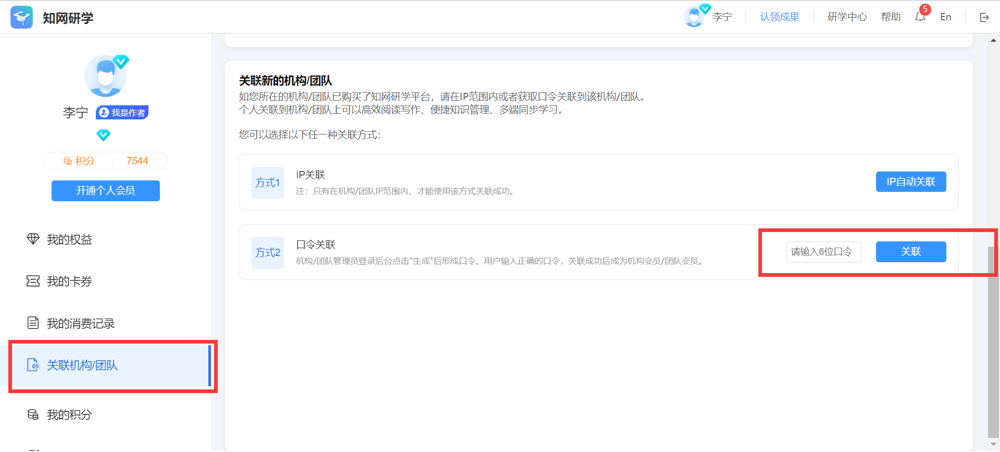Click the coin icon beside 我的积分
Viewport: 1000px width, 452px height.
click(x=33, y=415)
